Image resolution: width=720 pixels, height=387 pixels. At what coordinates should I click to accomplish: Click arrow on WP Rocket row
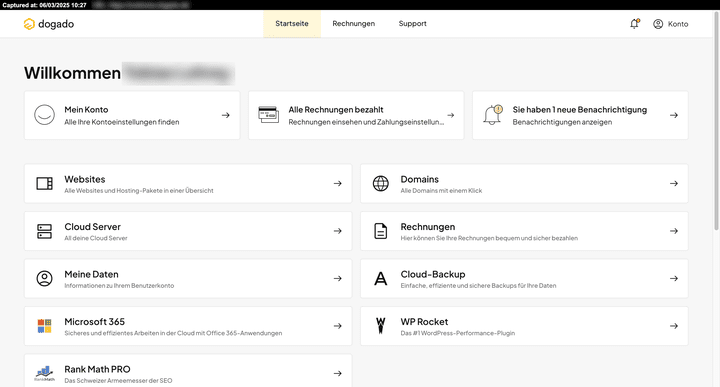tap(674, 326)
